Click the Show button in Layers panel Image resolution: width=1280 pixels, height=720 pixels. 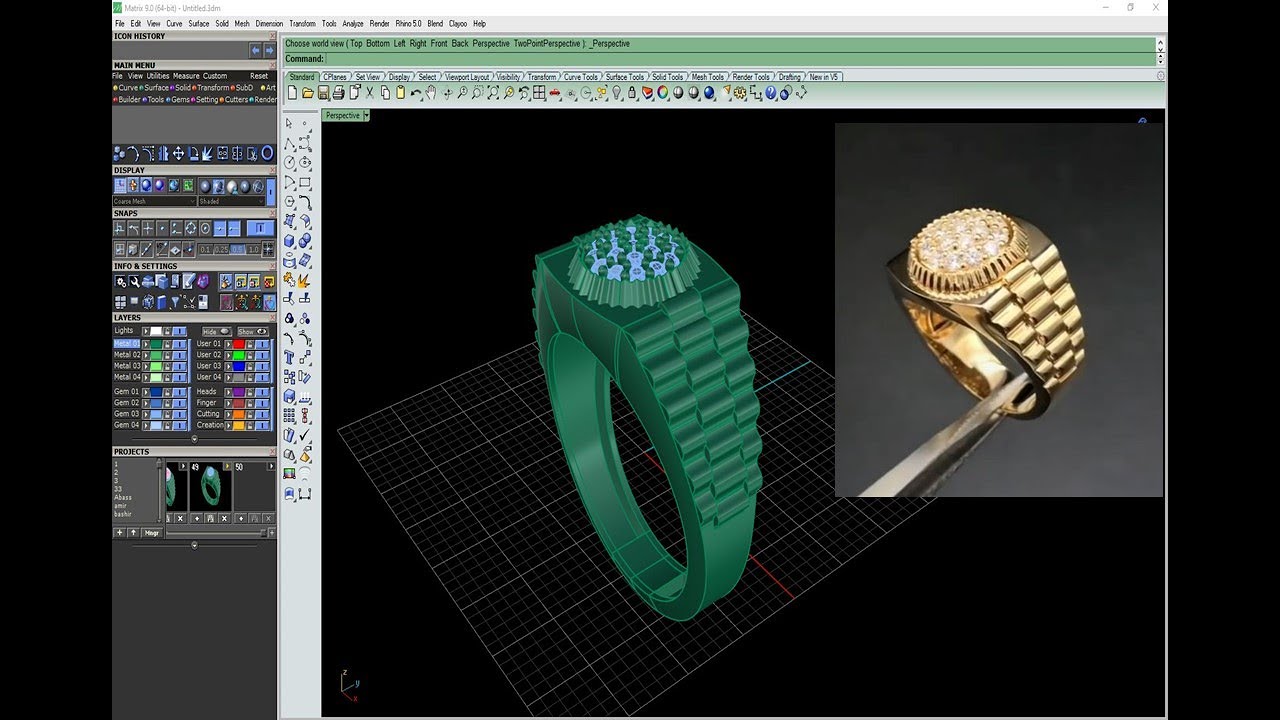point(253,331)
